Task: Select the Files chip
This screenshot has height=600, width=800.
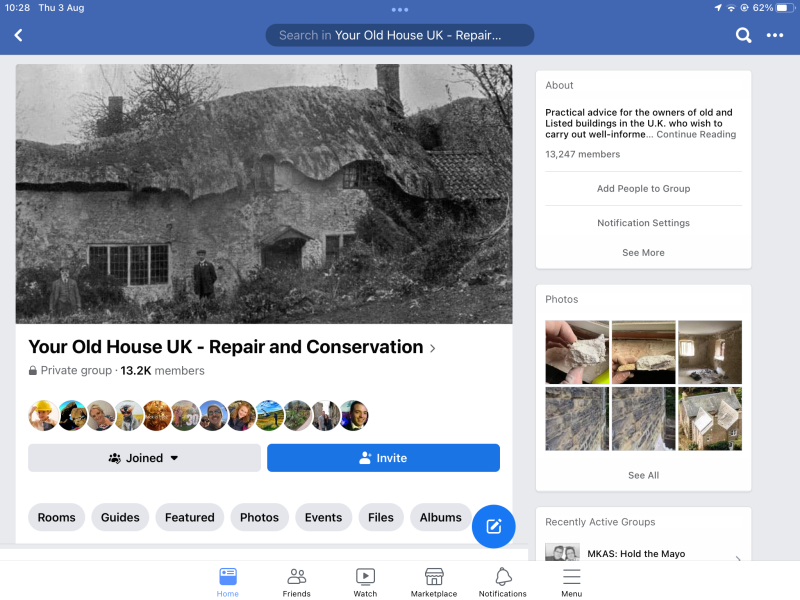Action: tap(381, 517)
